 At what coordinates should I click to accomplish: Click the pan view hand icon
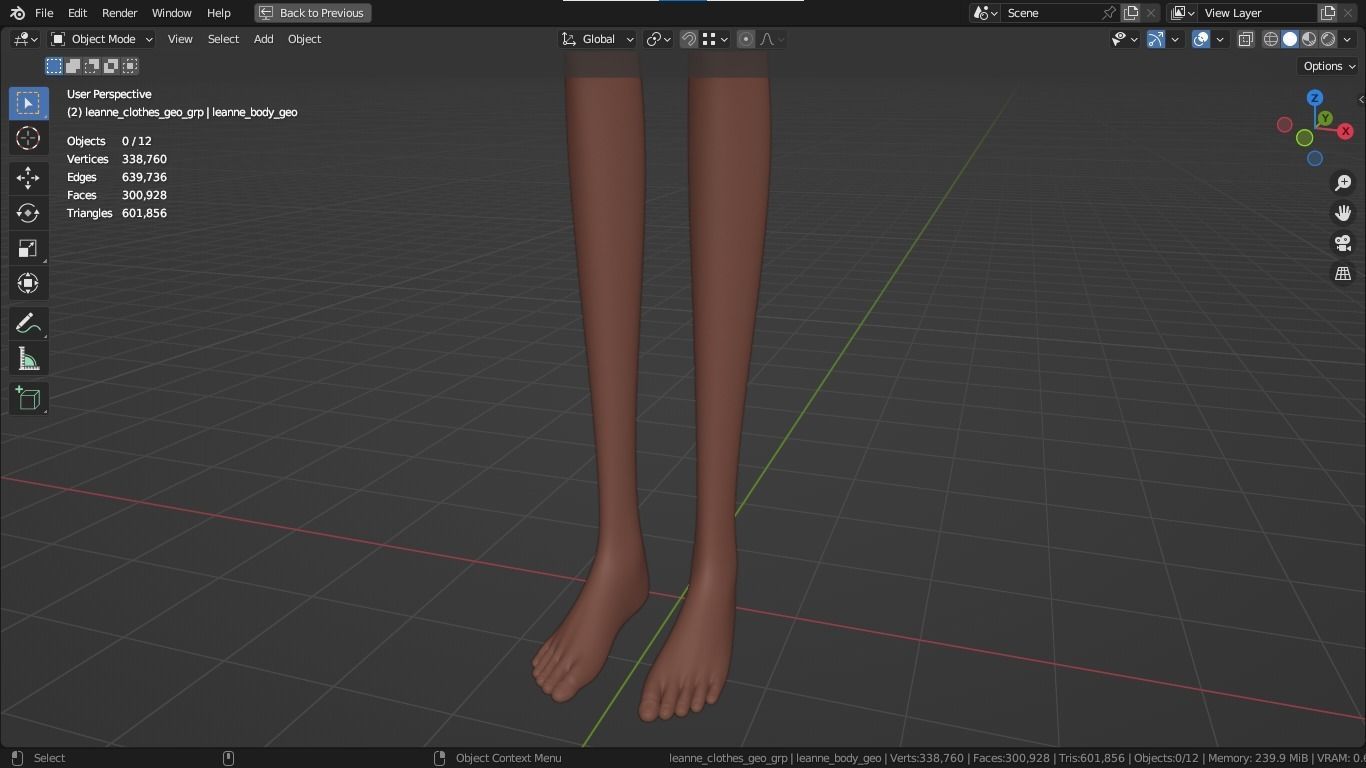[1343, 213]
